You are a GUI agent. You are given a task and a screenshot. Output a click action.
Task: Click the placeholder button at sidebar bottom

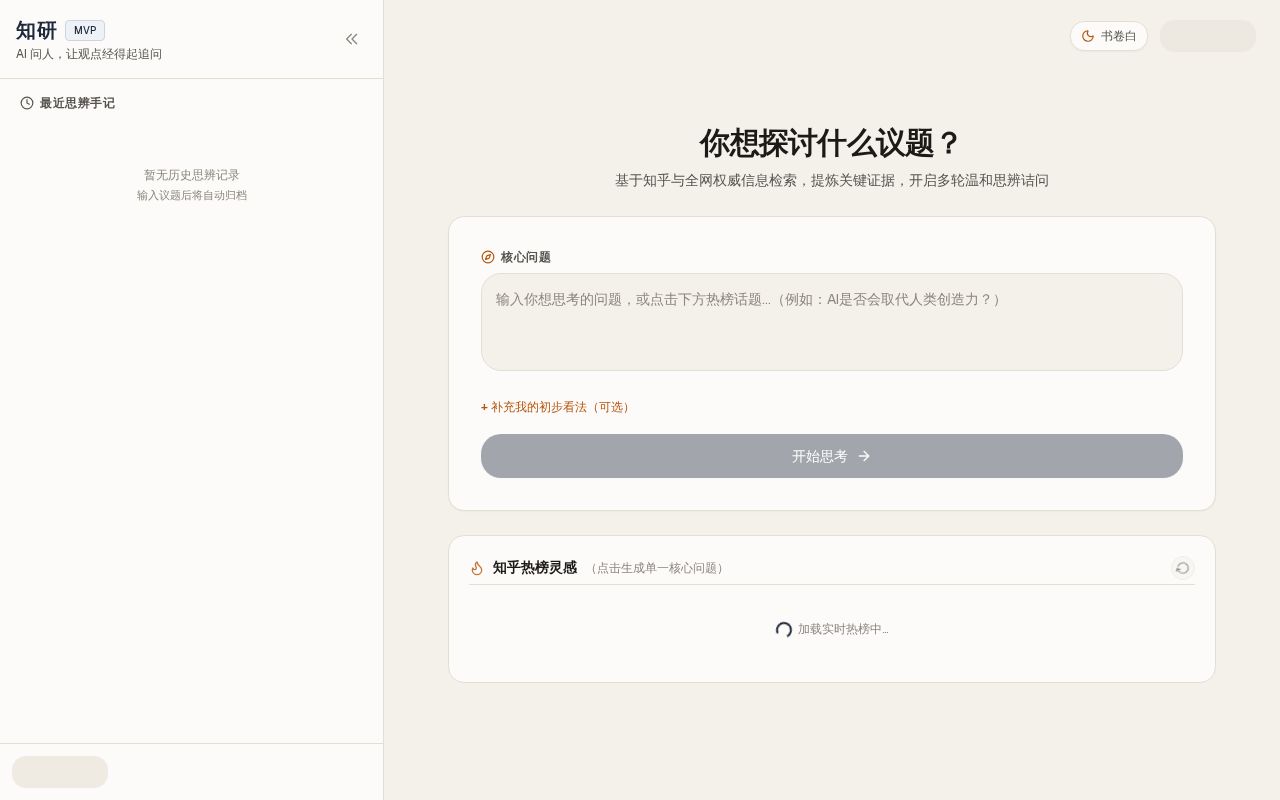60,772
